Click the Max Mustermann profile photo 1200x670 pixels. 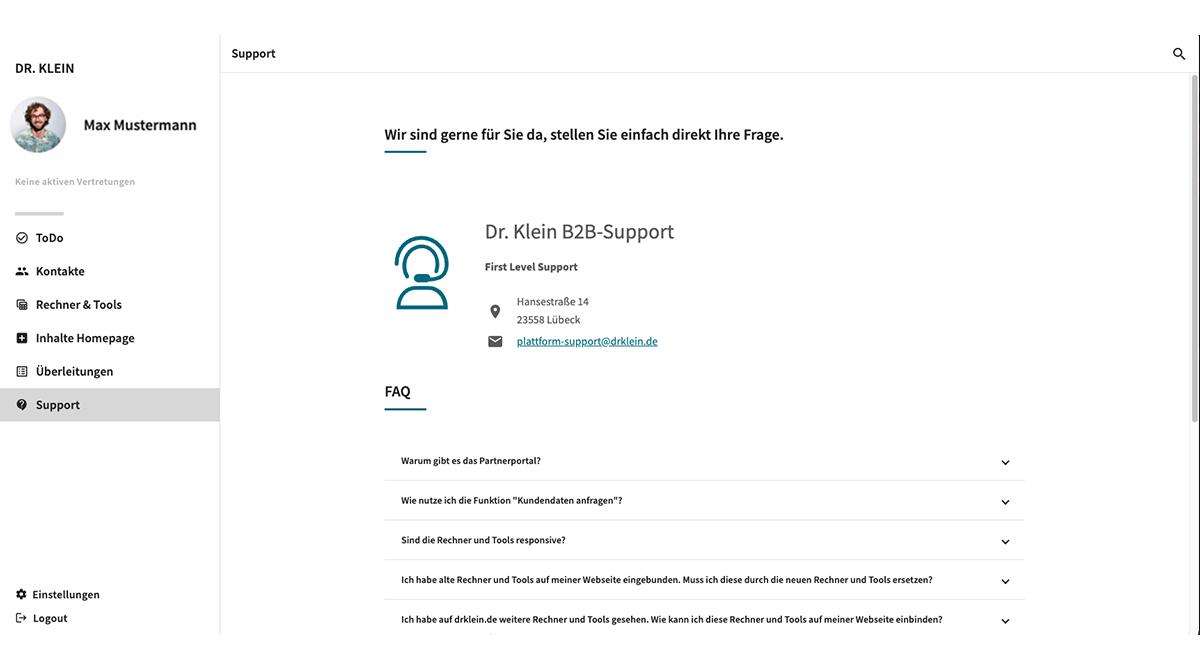point(38,124)
